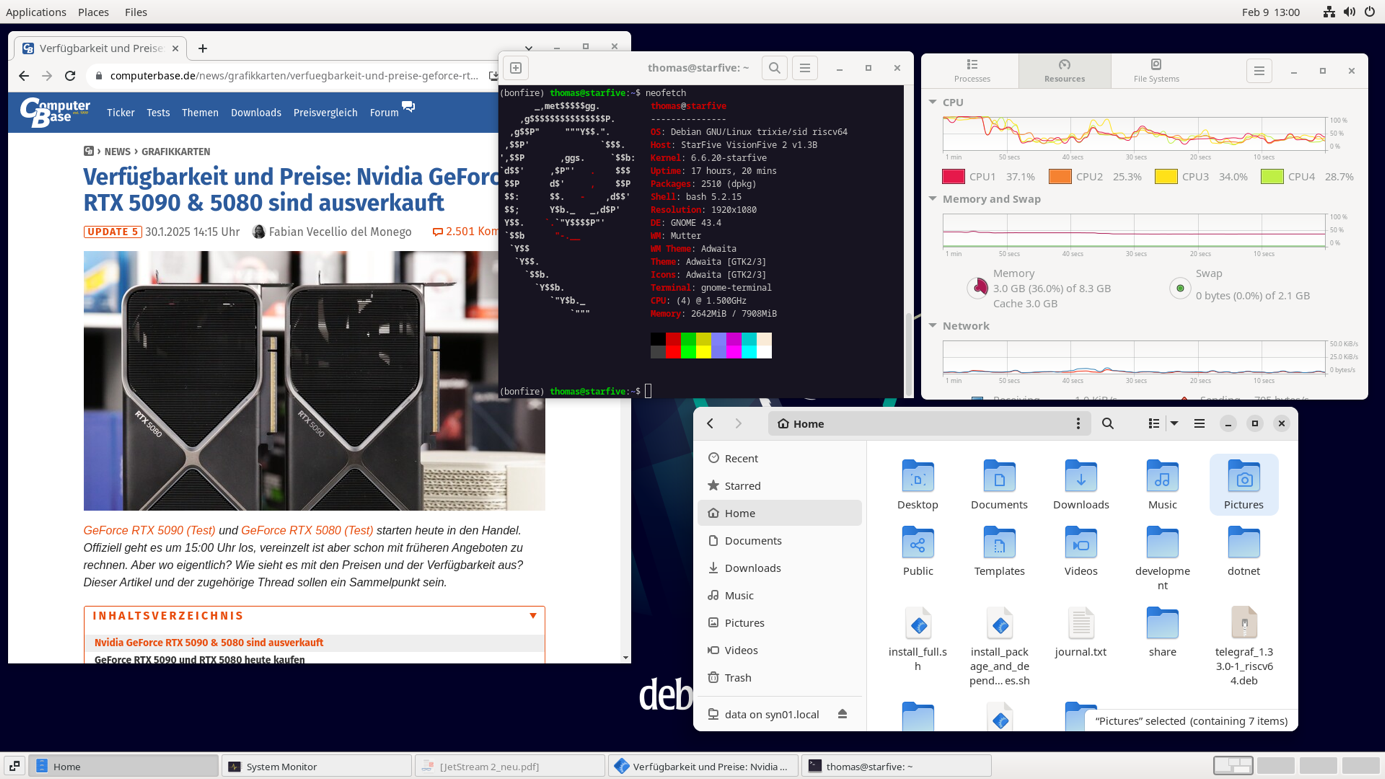This screenshot has width=1385, height=779.
Task: Select the telegraf .deb package
Action: (1244, 646)
